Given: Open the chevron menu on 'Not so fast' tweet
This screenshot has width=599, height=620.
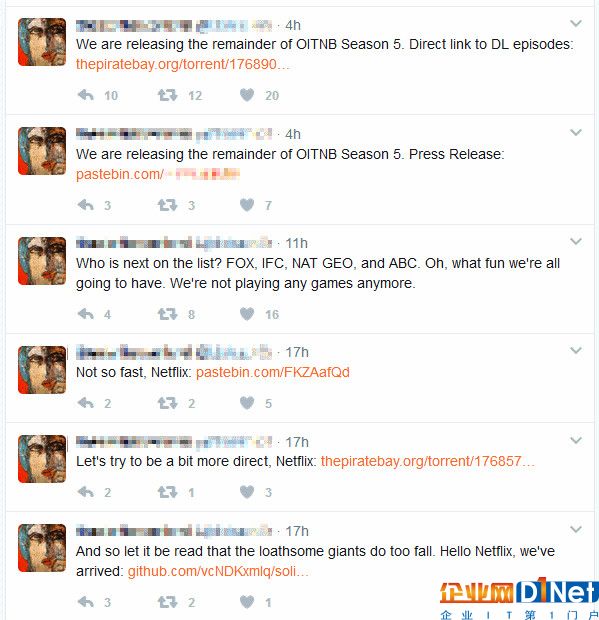Looking at the screenshot, I should coord(576,350).
